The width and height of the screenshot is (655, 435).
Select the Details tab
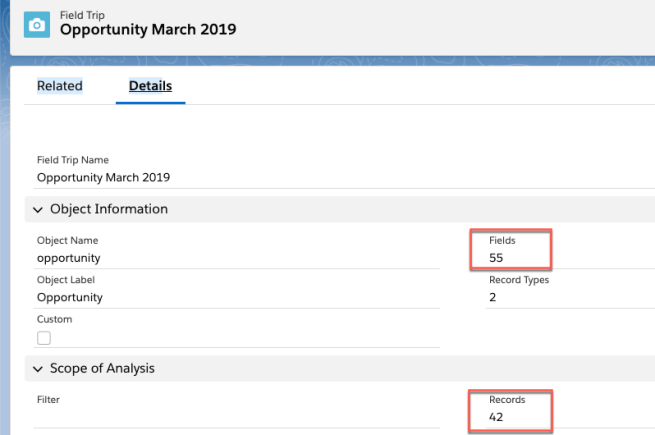[x=150, y=86]
